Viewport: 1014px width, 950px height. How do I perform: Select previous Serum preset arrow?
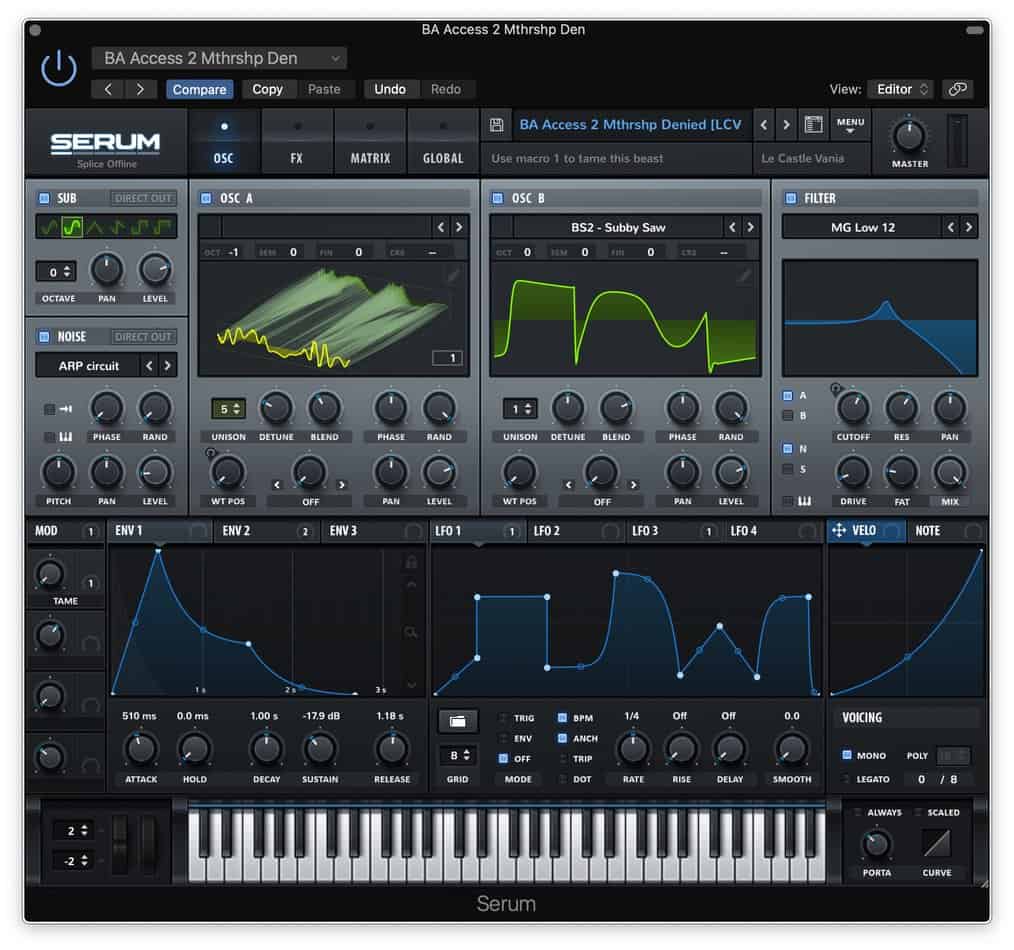pos(764,125)
